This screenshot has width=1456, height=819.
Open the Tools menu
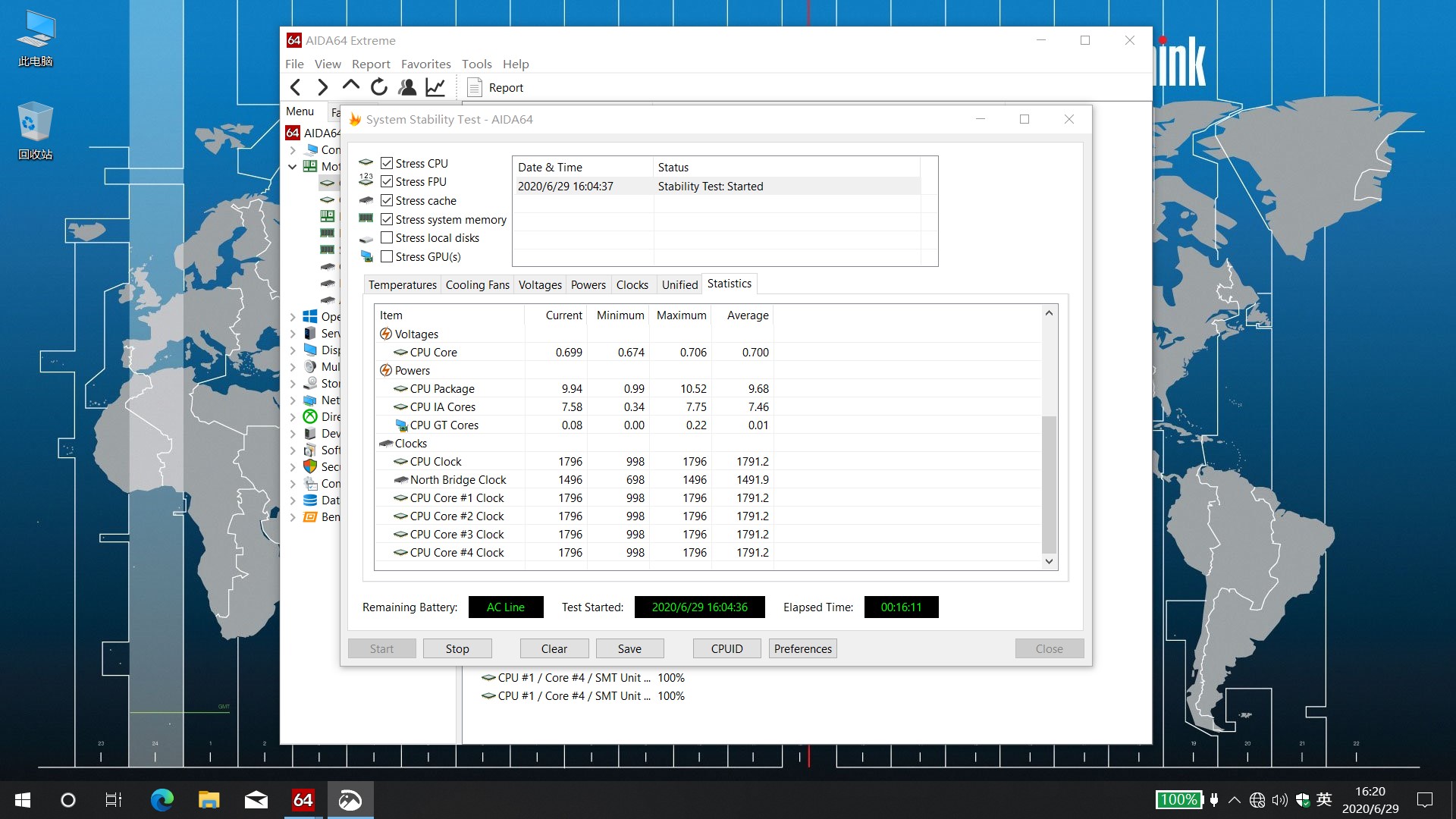coord(476,64)
